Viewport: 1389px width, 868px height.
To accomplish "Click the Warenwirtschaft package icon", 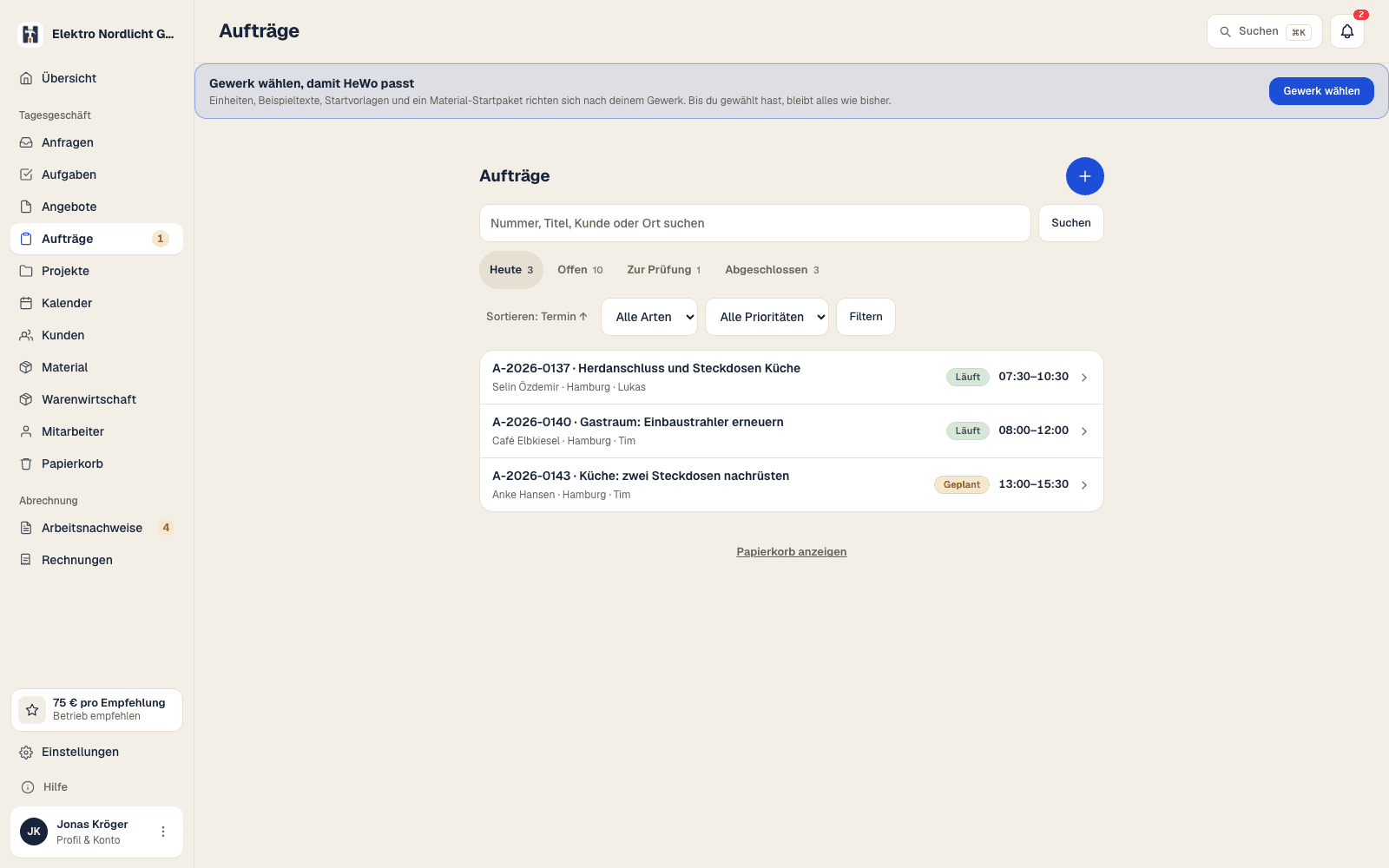I will pyautogui.click(x=26, y=399).
